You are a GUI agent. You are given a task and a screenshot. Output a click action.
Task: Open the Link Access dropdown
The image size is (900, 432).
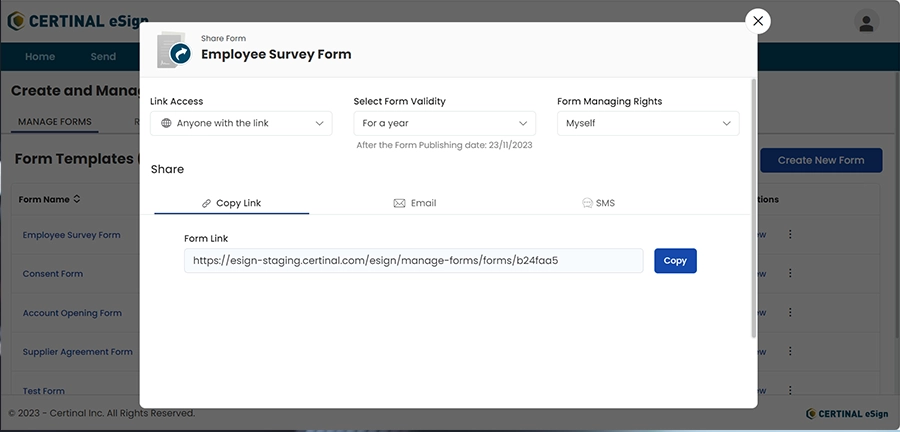coord(241,123)
